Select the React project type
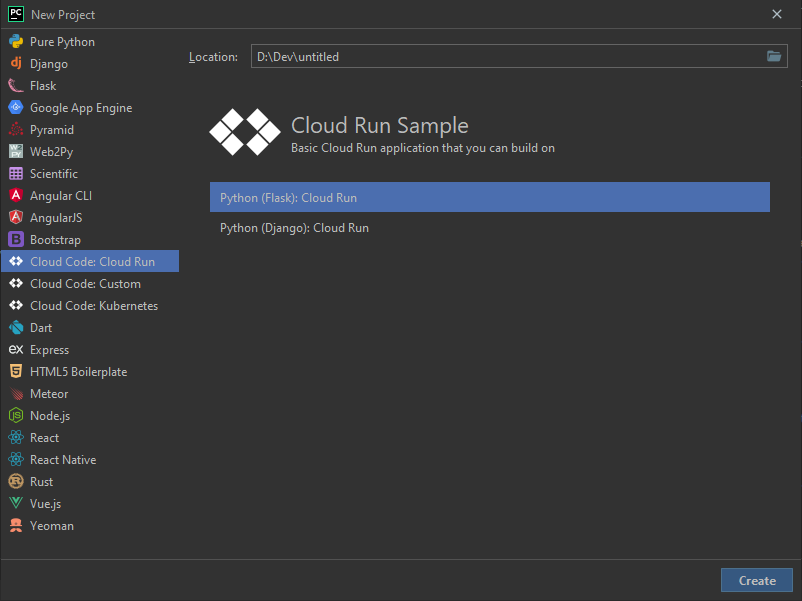 [44, 437]
